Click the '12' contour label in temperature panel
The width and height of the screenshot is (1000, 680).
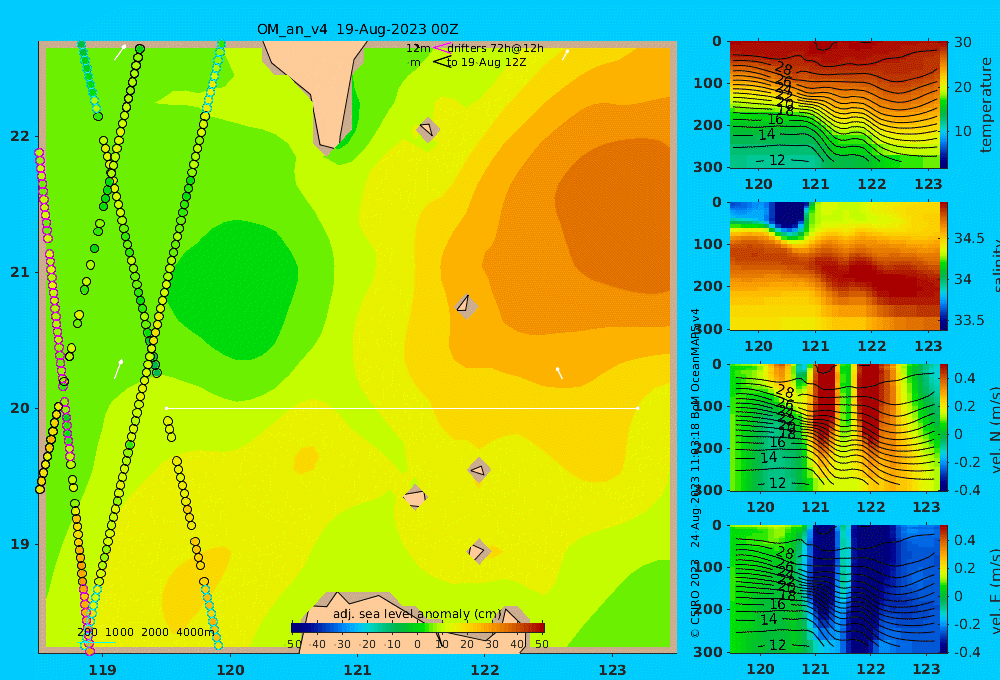pos(777,160)
